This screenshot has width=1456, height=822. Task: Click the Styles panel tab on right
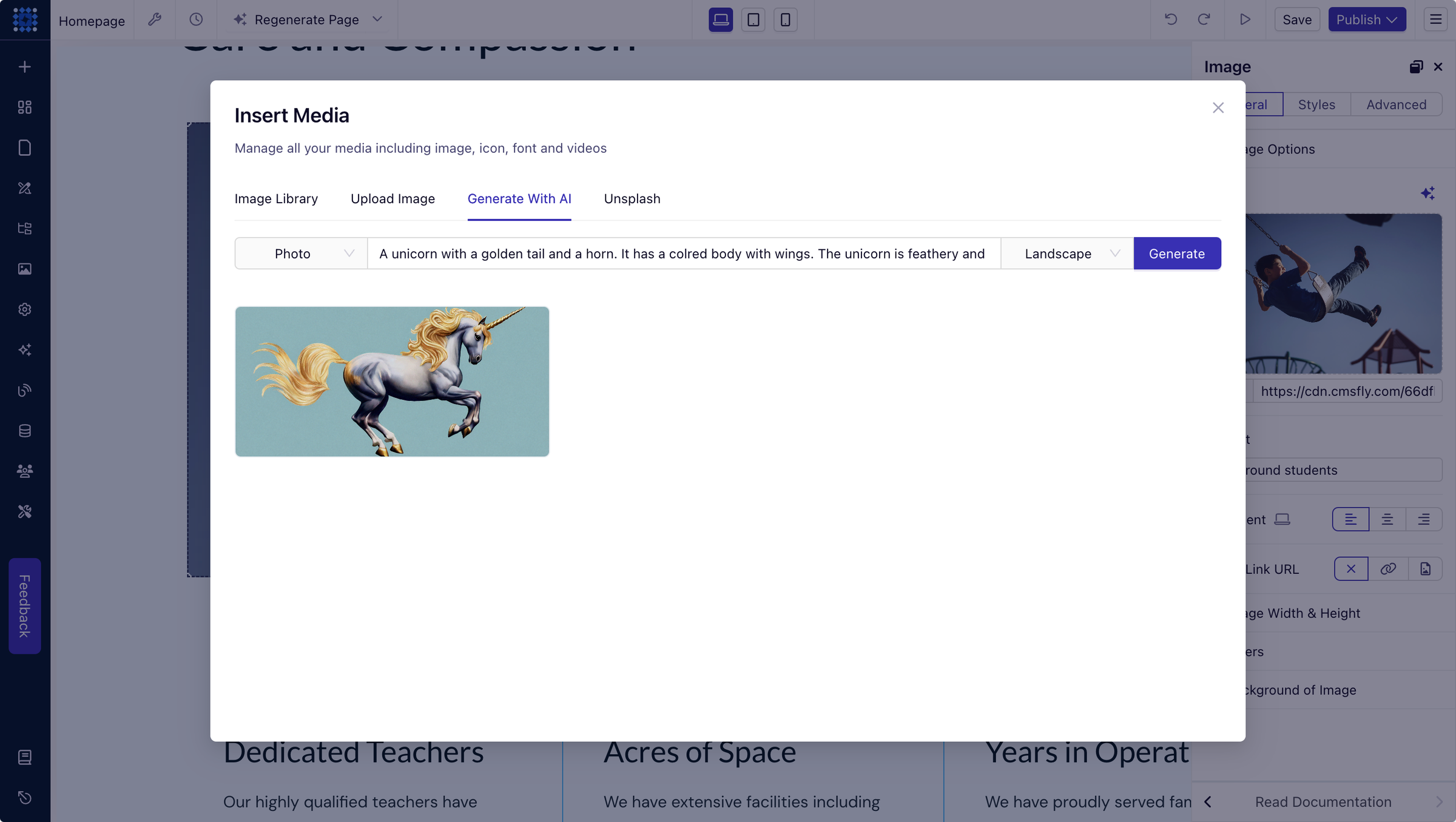pyautogui.click(x=1316, y=103)
